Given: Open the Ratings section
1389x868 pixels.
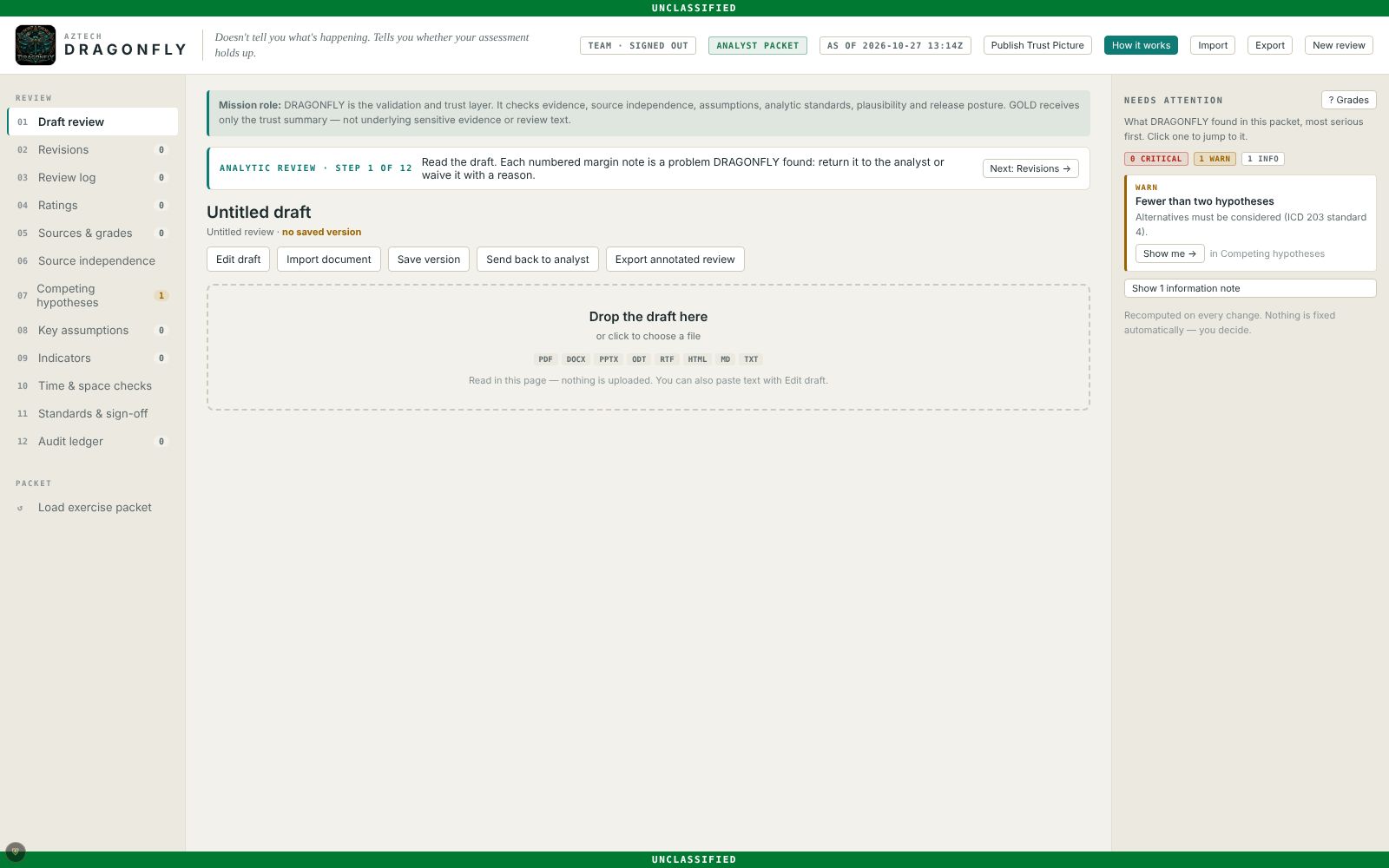Looking at the screenshot, I should coord(93,205).
